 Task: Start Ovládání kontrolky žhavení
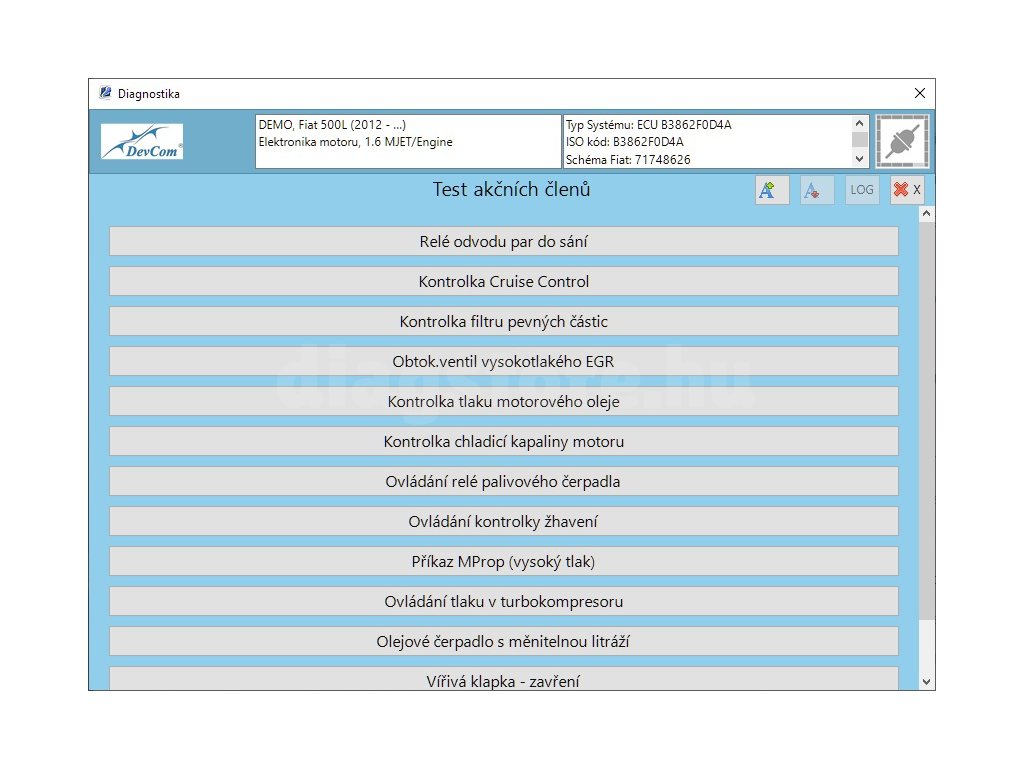(504, 521)
